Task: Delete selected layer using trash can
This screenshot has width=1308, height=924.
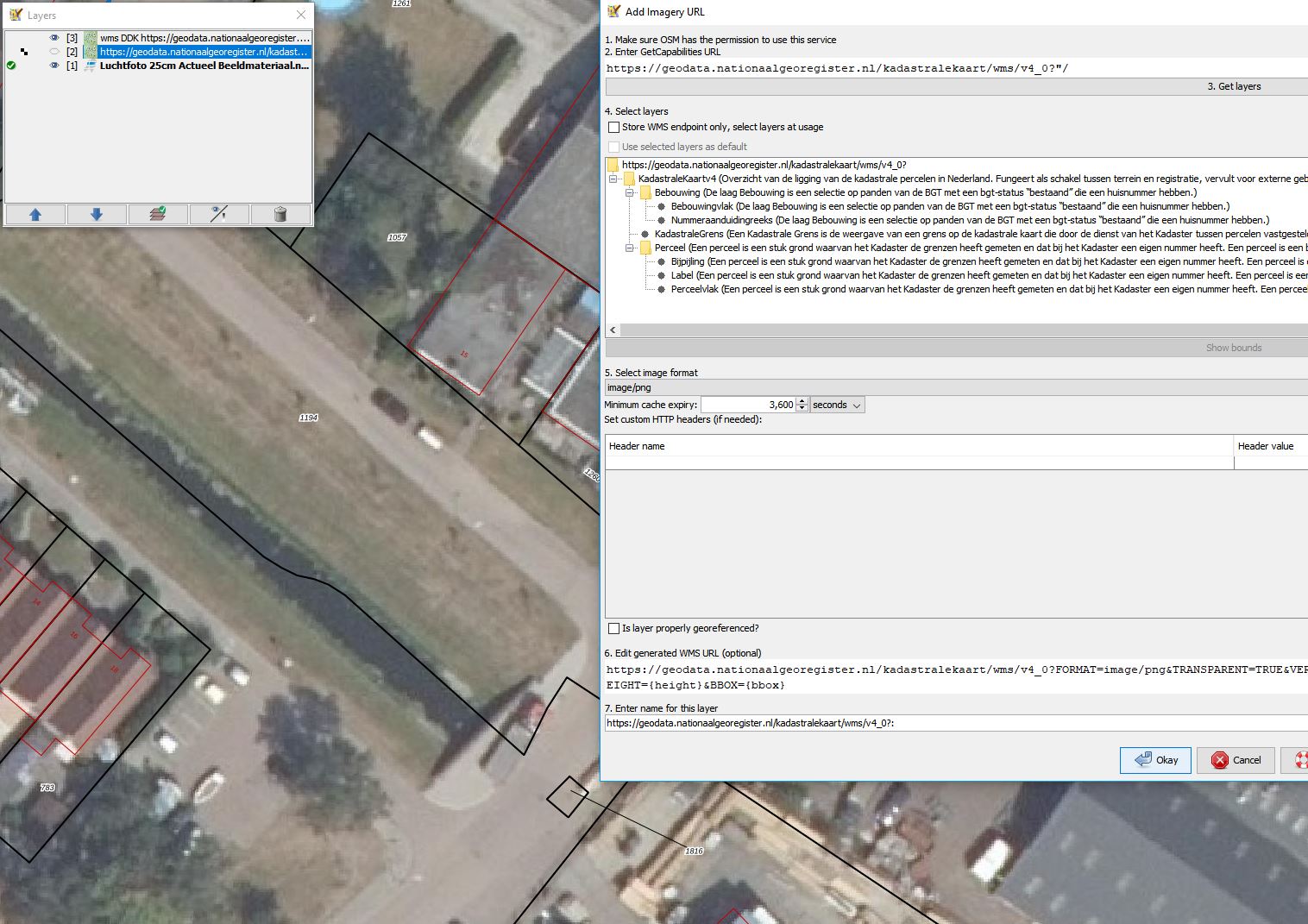Action: click(x=280, y=214)
